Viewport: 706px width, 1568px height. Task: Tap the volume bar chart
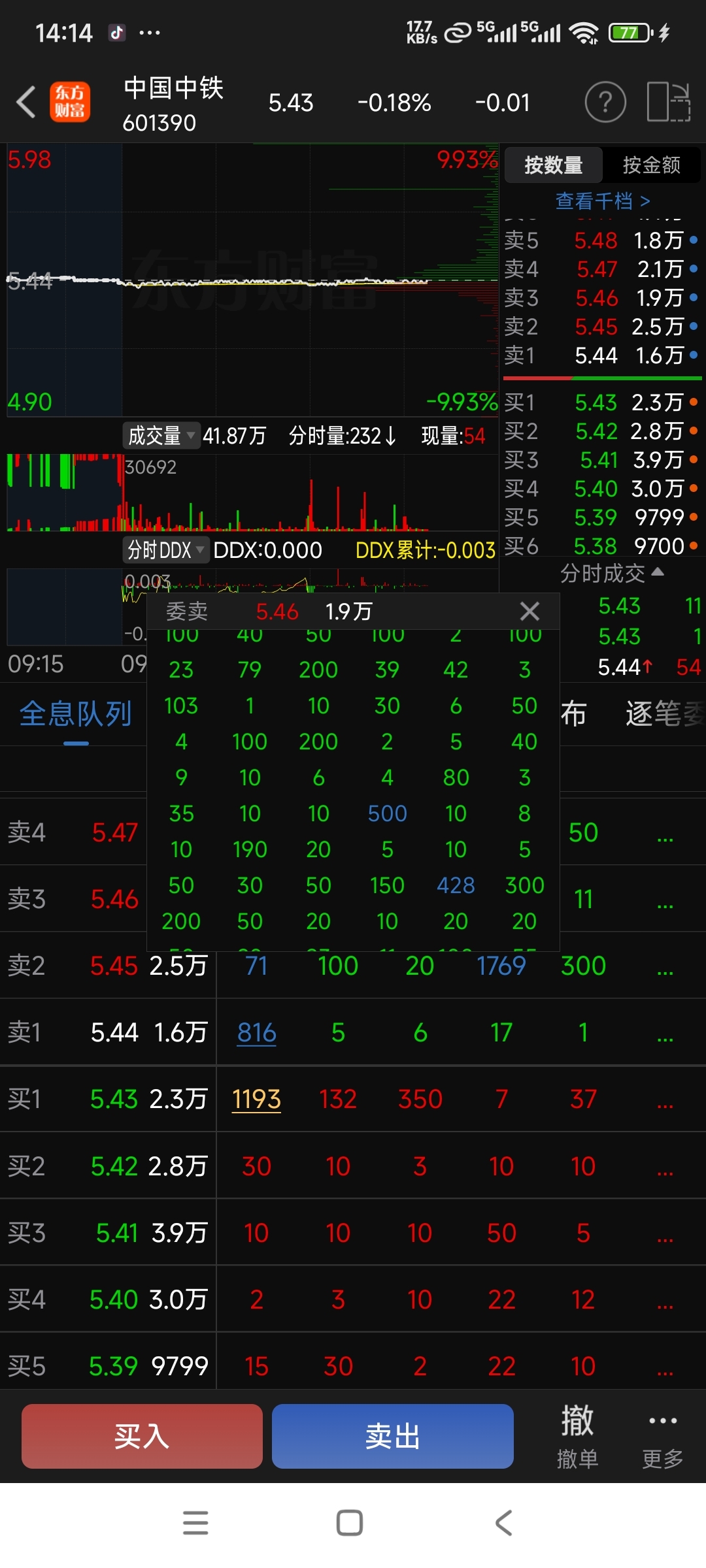(252, 492)
